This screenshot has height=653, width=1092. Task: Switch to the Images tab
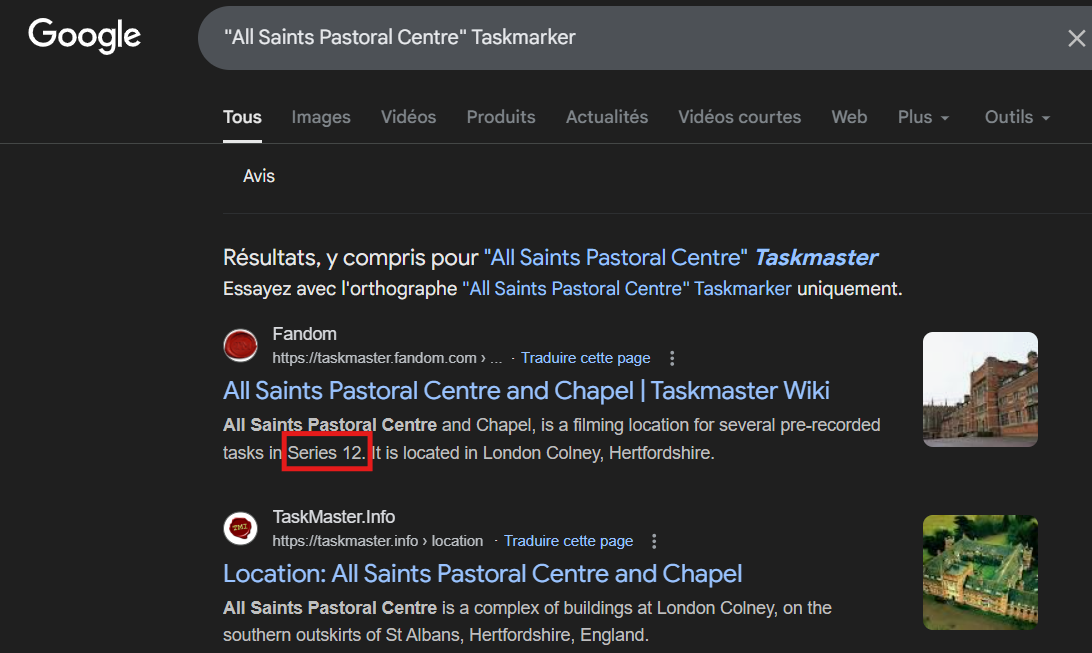point(321,117)
